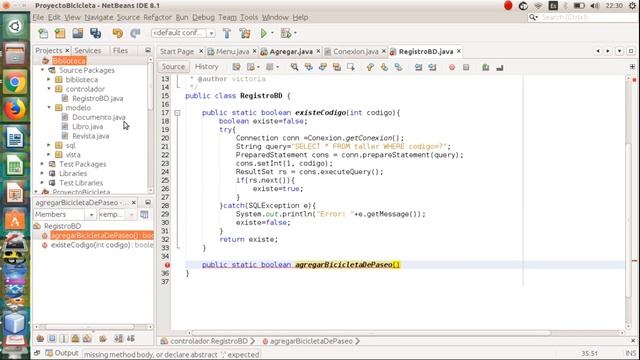
Task: Click the Open Project toolbar icon
Action: [78, 33]
